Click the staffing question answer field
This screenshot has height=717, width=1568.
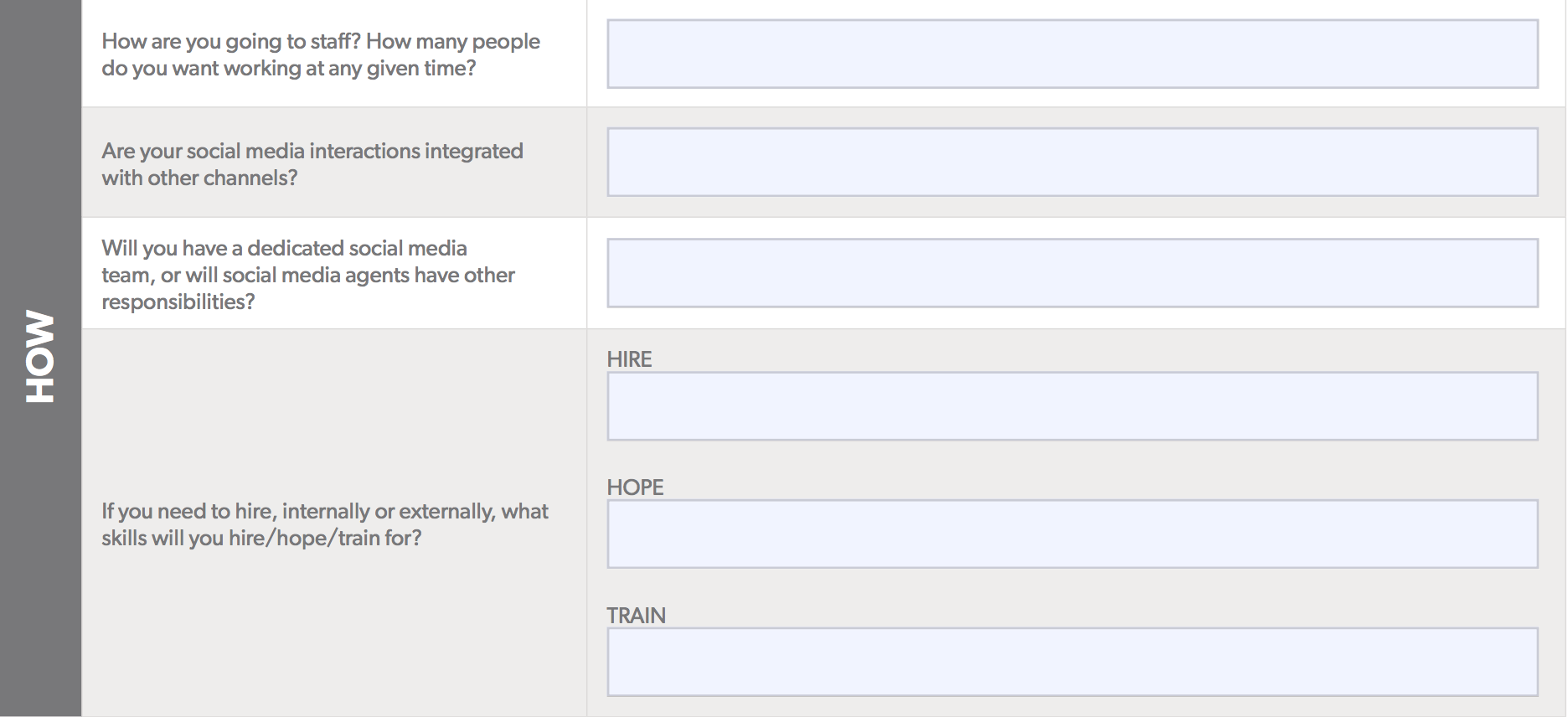1072,54
